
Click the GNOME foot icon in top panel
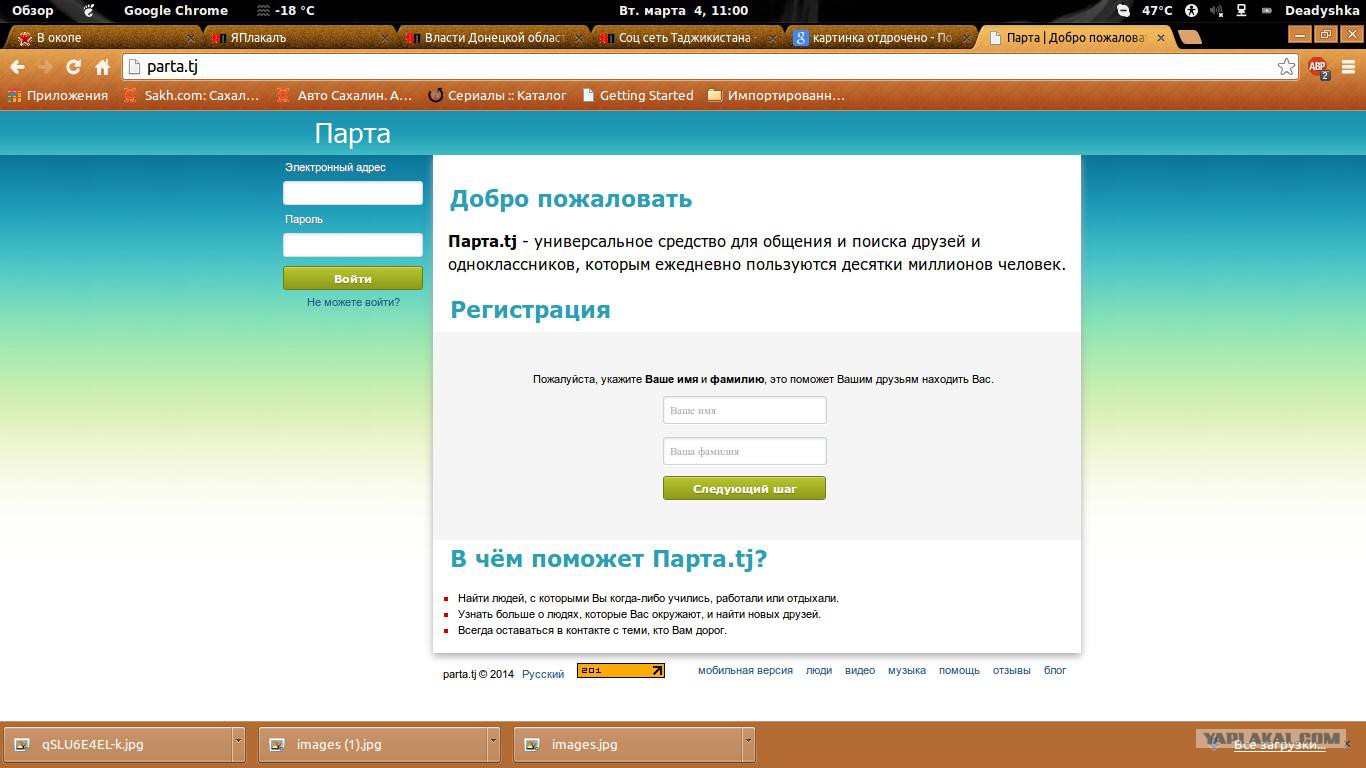(89, 11)
